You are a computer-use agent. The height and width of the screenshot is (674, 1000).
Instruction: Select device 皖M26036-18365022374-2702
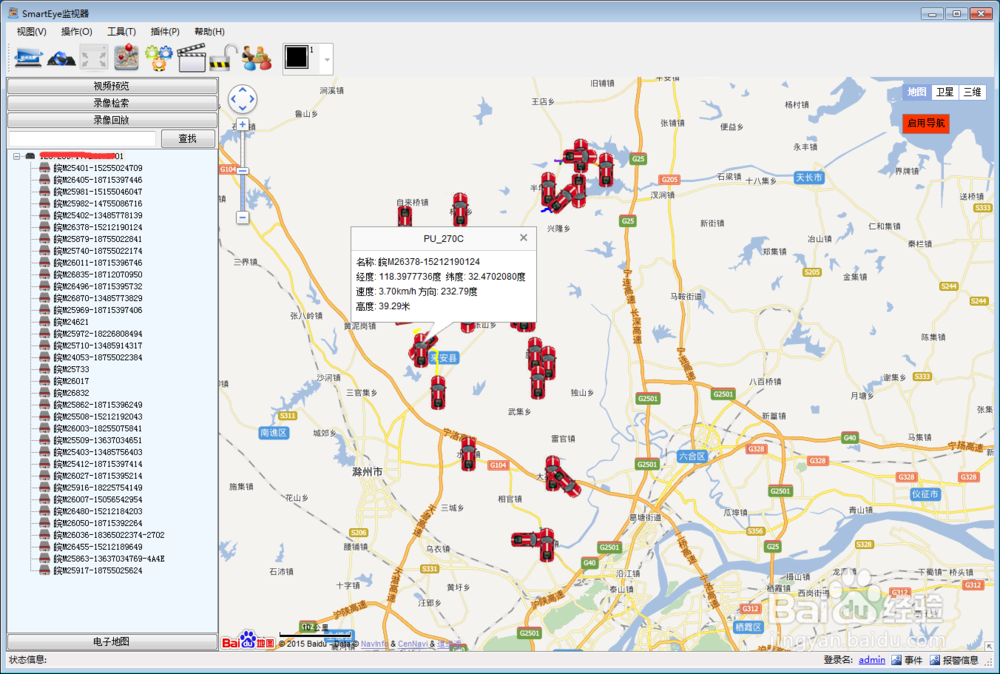[x=109, y=535]
